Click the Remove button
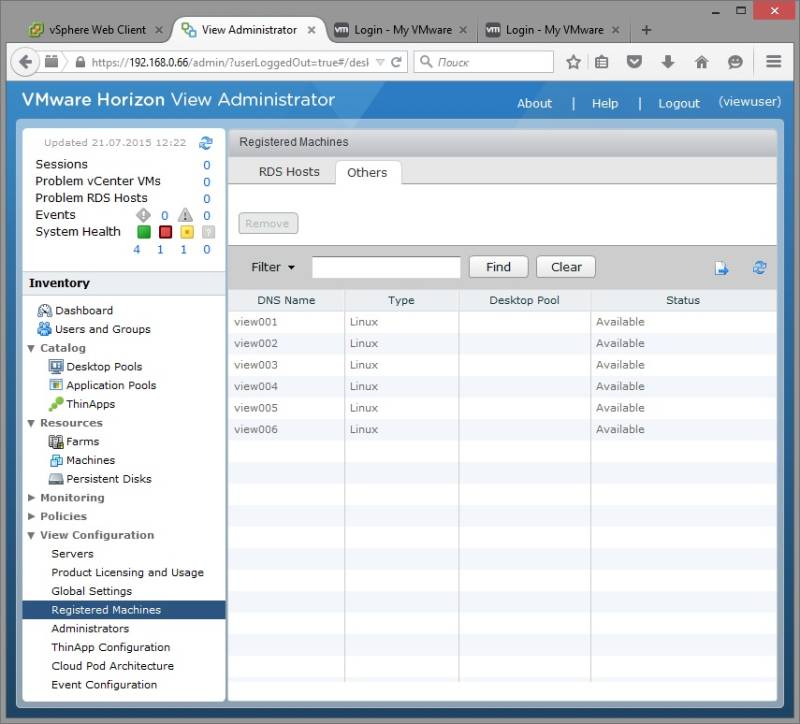 pyautogui.click(x=268, y=223)
